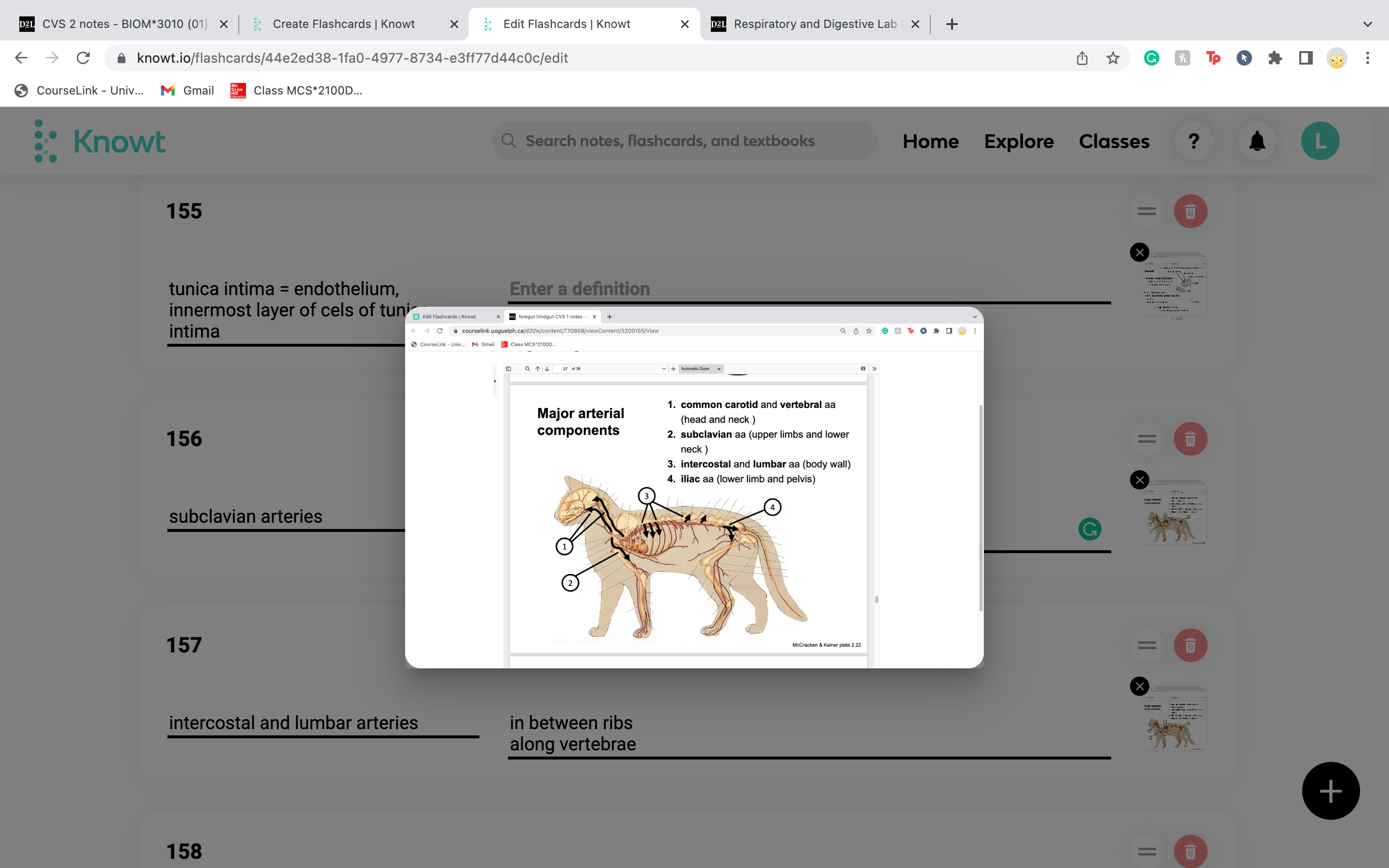Remove the image attached to card 155
Viewport: 1389px width, 868px height.
point(1139,253)
